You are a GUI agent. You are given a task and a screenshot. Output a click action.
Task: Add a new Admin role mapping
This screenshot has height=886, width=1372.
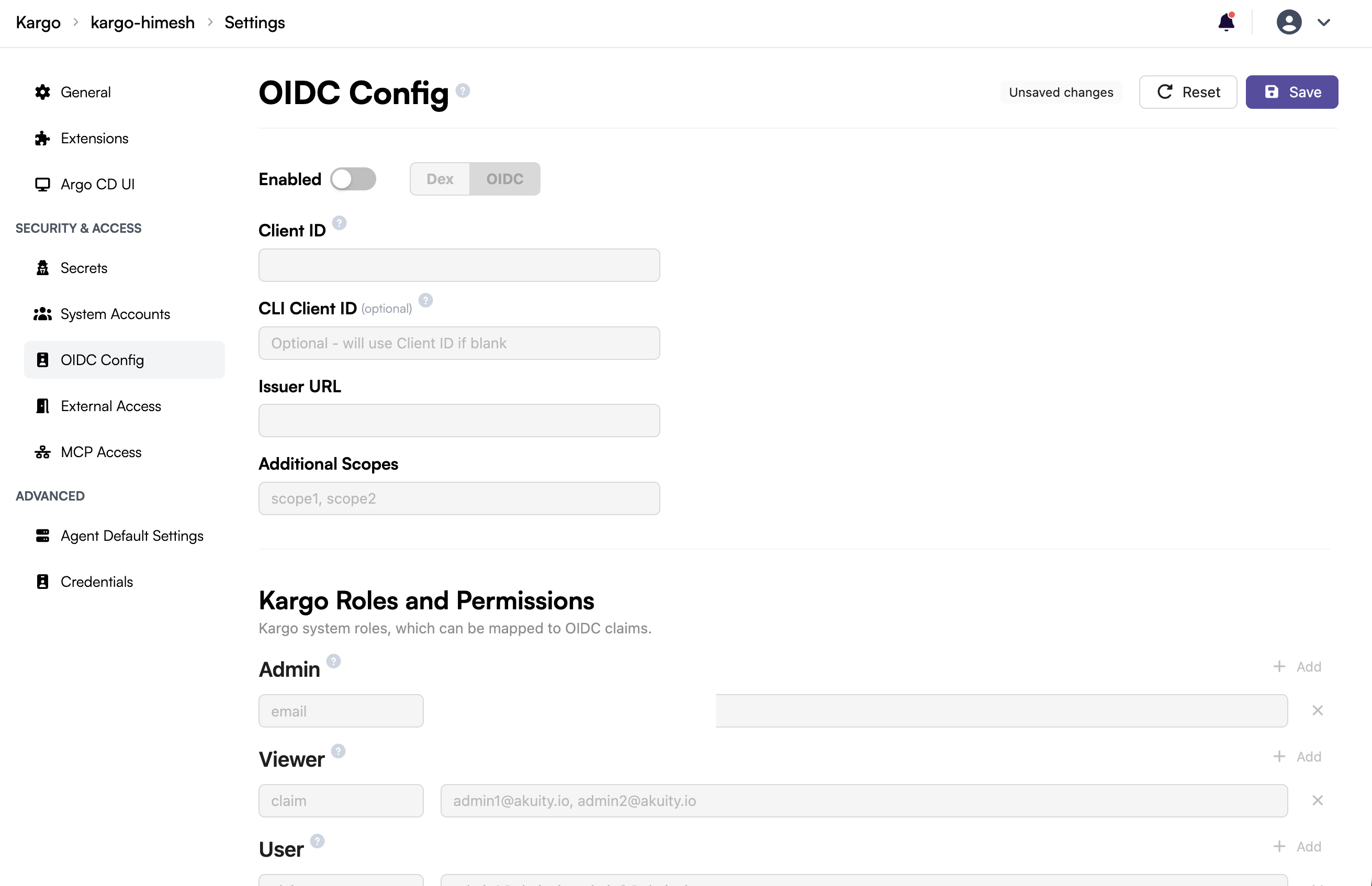(x=1297, y=667)
